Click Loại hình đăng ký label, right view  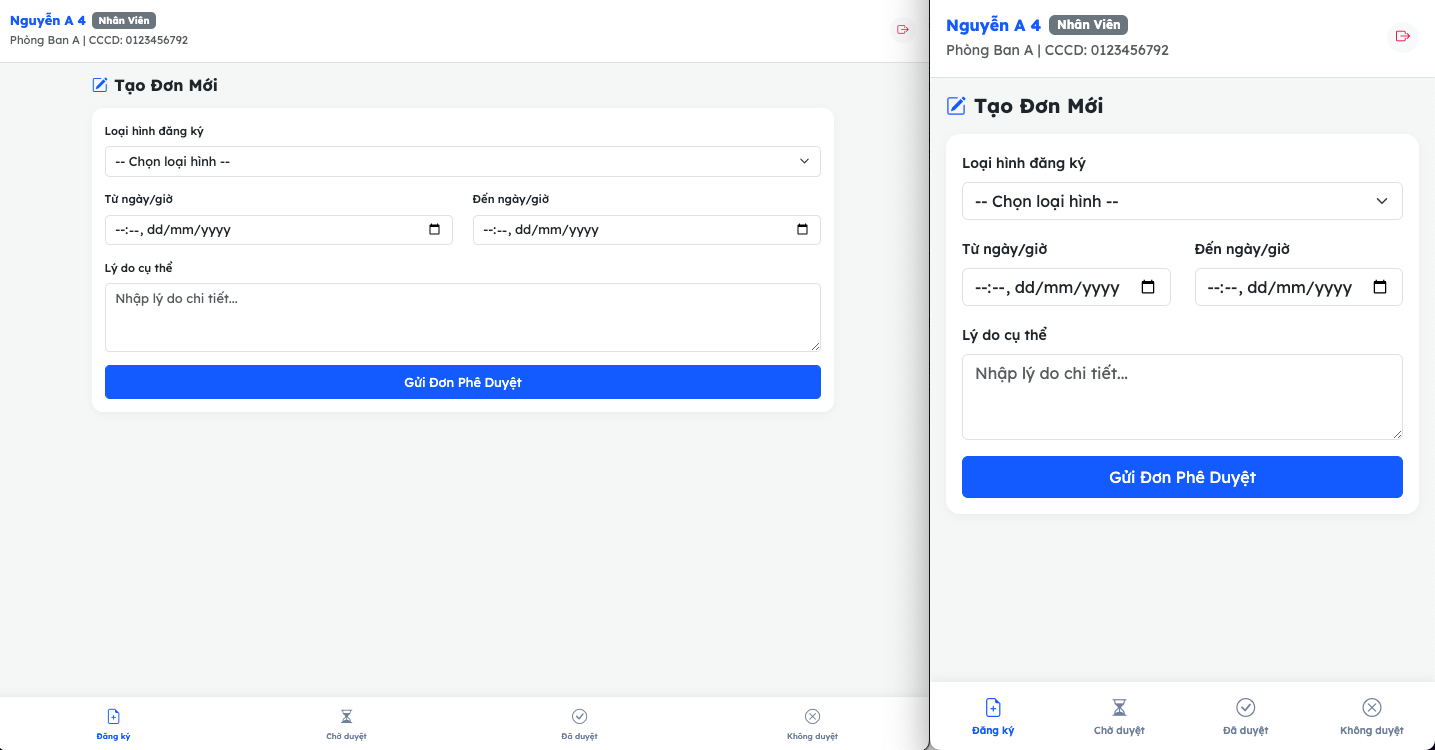pos(1024,163)
